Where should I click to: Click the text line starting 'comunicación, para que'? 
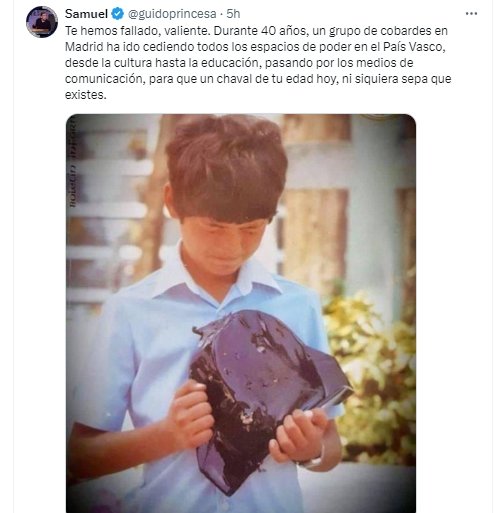(x=258, y=79)
